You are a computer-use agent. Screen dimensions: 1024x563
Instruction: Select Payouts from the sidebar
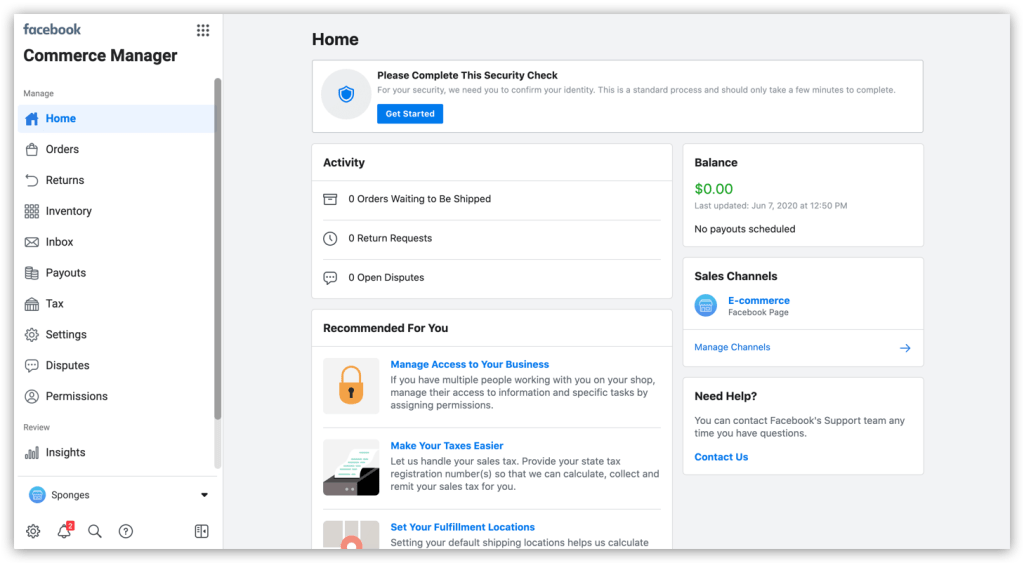click(66, 273)
